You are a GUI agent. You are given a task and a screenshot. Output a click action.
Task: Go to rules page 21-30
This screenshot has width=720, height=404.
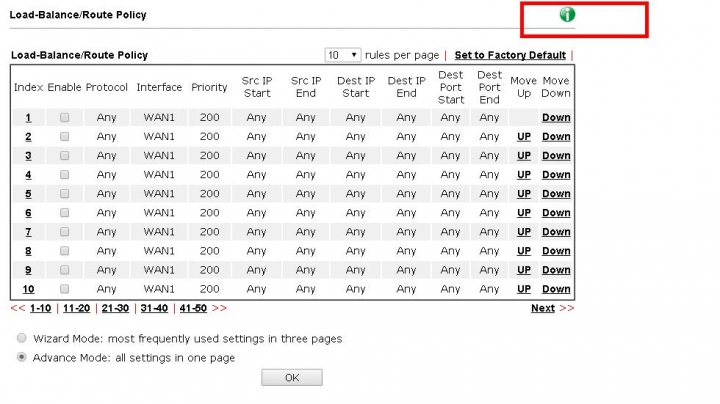[x=115, y=308]
